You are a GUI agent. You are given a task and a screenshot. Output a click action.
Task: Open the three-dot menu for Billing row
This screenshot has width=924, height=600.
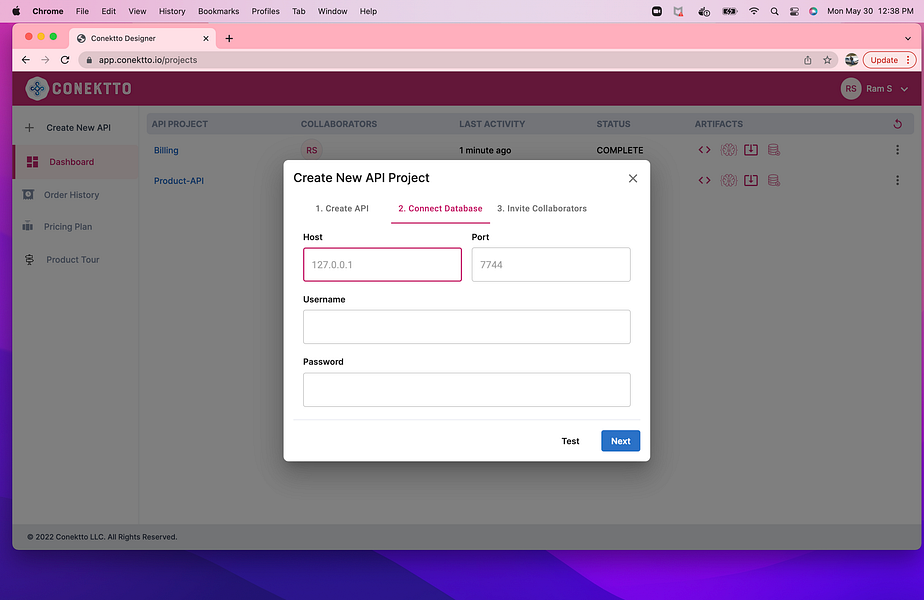point(897,150)
